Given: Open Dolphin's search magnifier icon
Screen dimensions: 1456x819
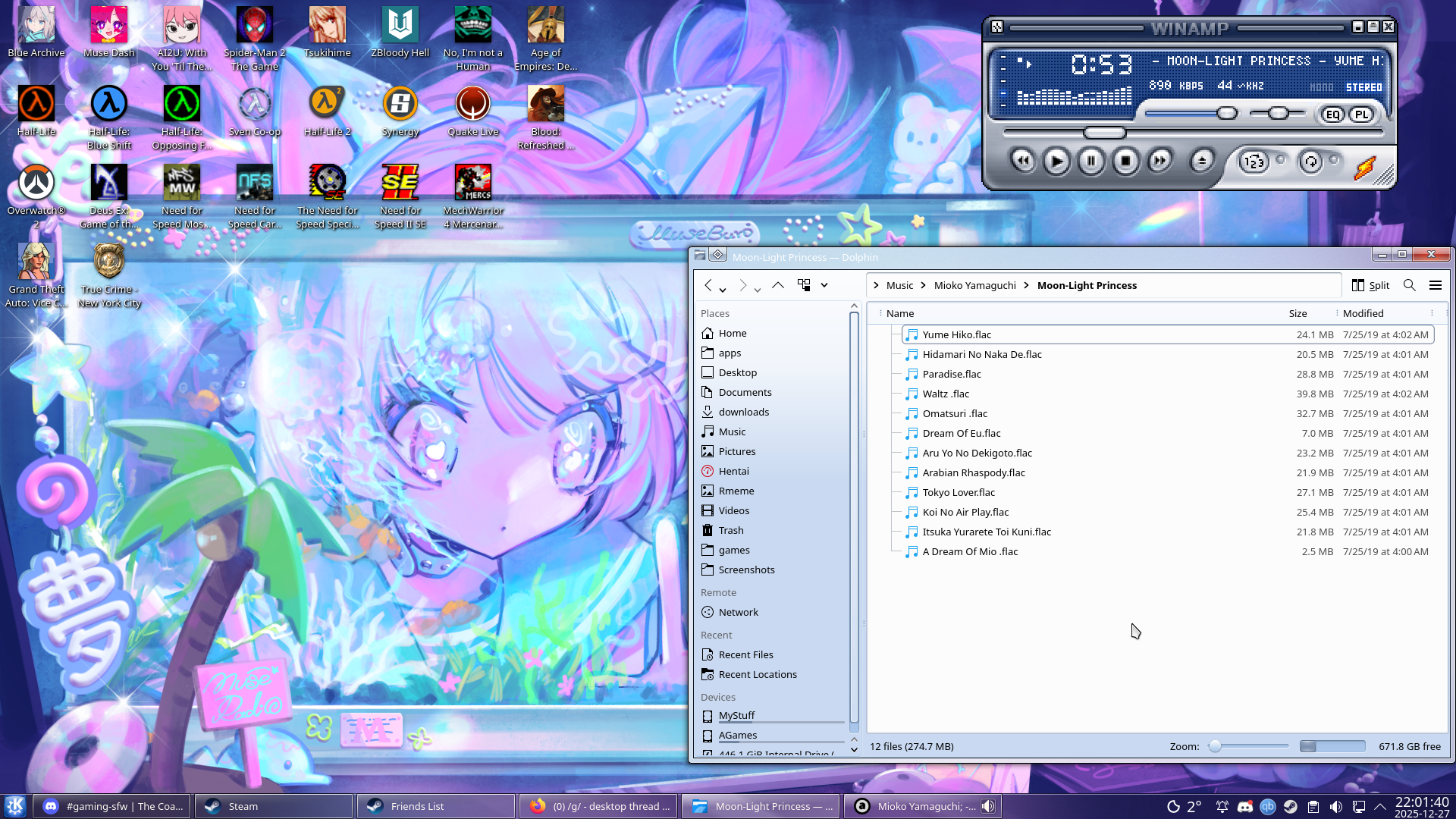Looking at the screenshot, I should pos(1409,285).
